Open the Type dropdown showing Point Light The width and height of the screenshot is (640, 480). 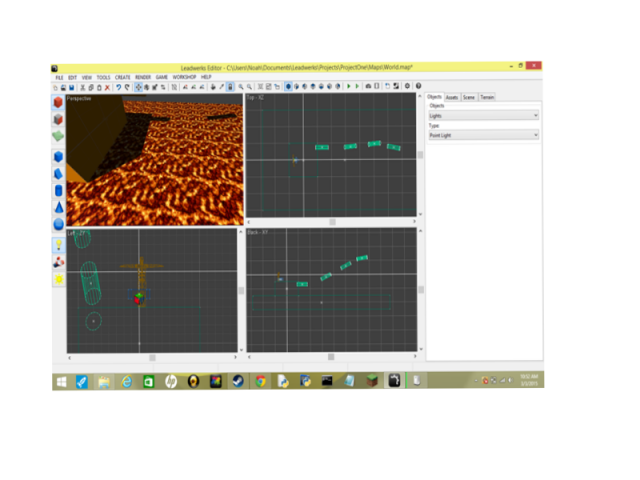(483, 134)
